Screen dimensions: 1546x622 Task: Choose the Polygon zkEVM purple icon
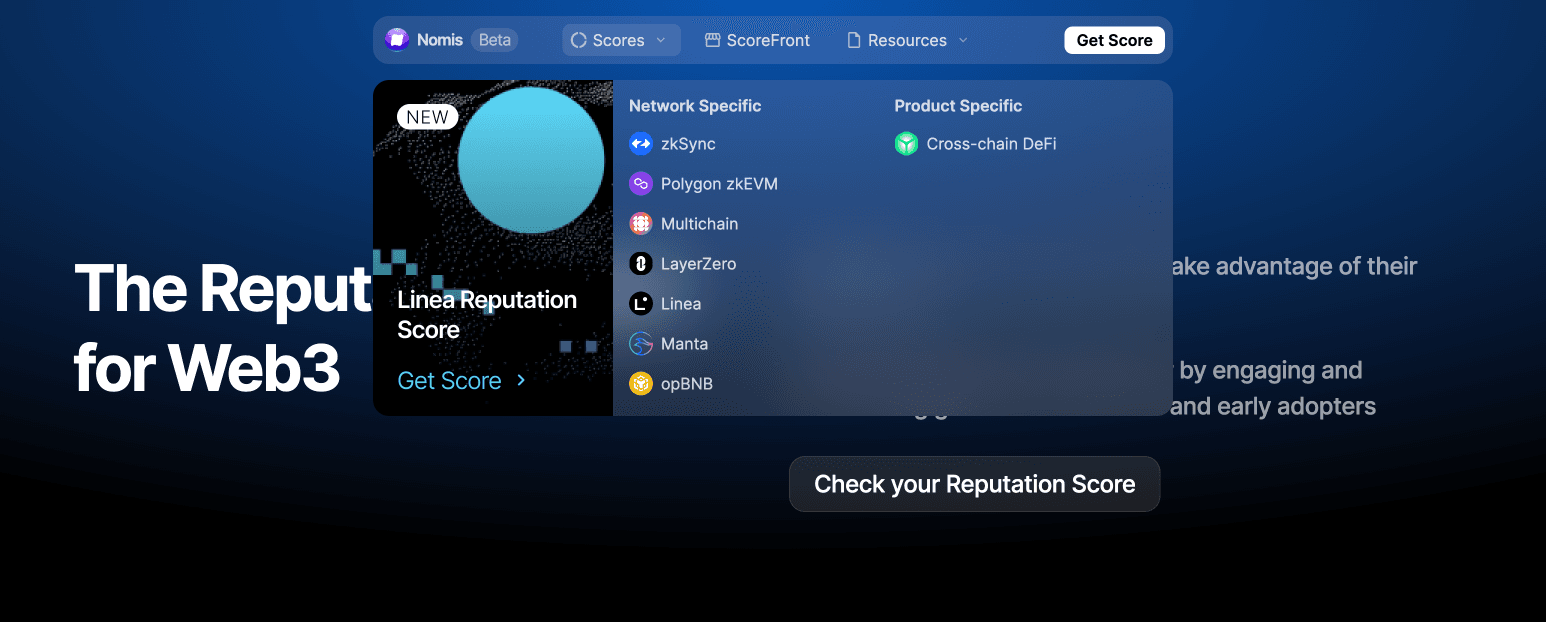pyautogui.click(x=641, y=184)
